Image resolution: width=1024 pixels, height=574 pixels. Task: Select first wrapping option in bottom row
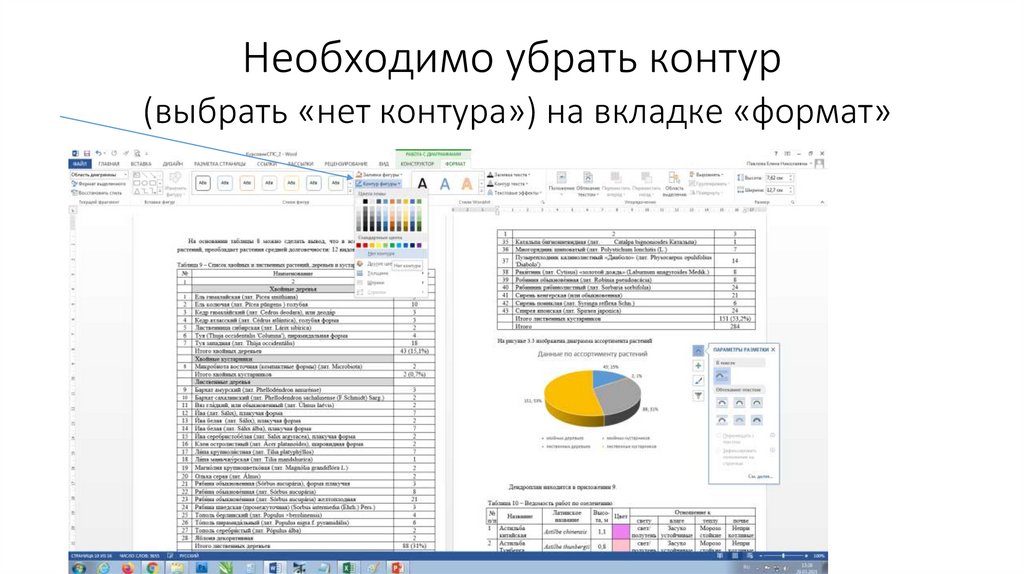click(x=722, y=420)
